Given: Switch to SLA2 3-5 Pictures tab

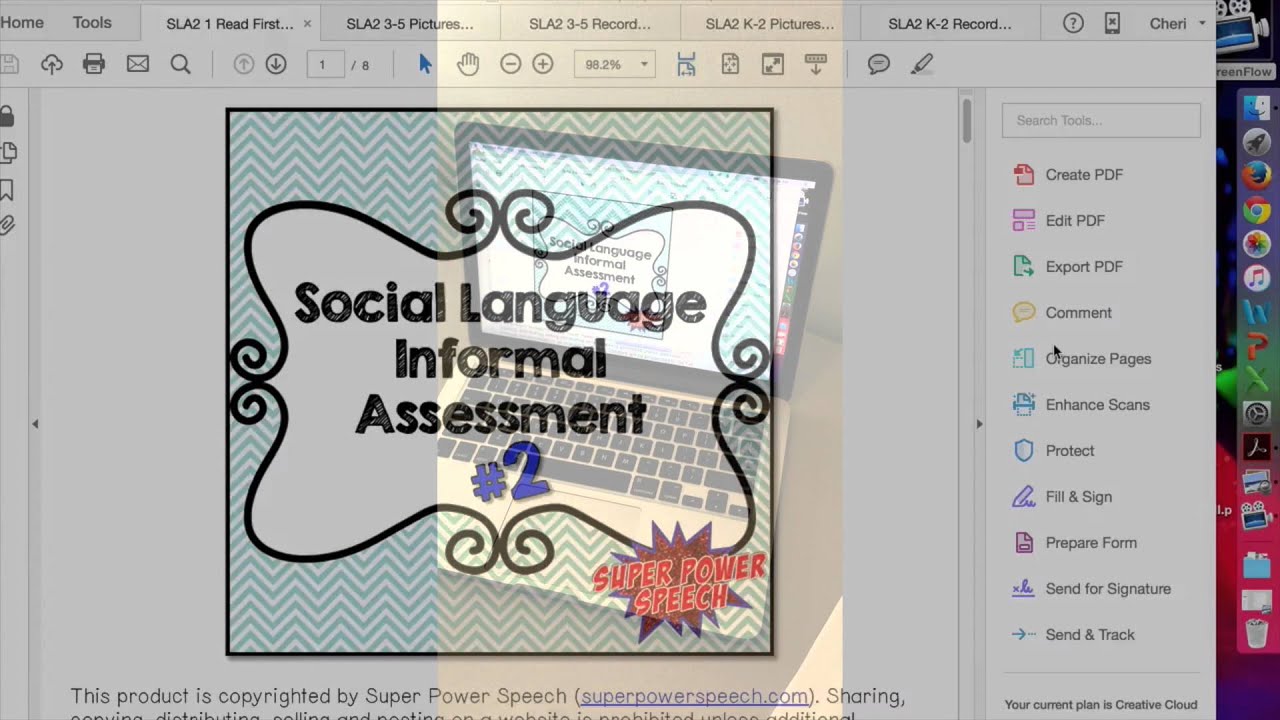Looking at the screenshot, I should tap(410, 23).
